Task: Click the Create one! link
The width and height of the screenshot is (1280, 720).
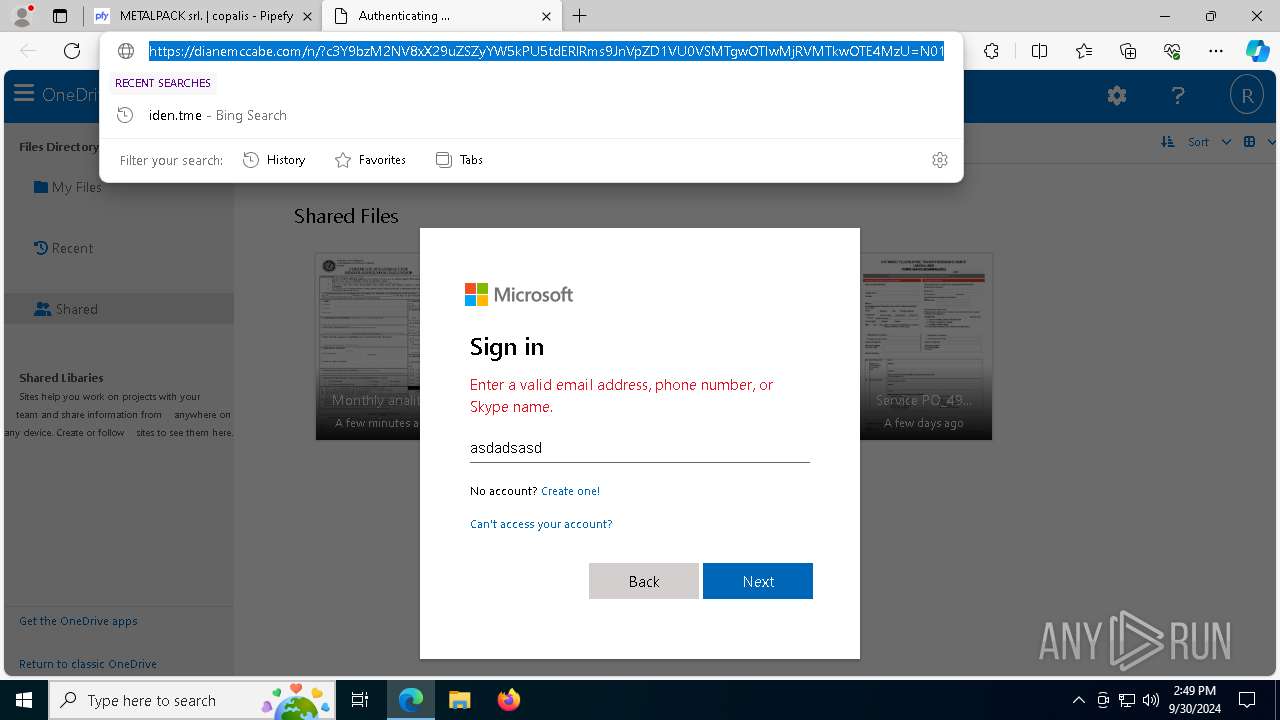Action: point(570,491)
